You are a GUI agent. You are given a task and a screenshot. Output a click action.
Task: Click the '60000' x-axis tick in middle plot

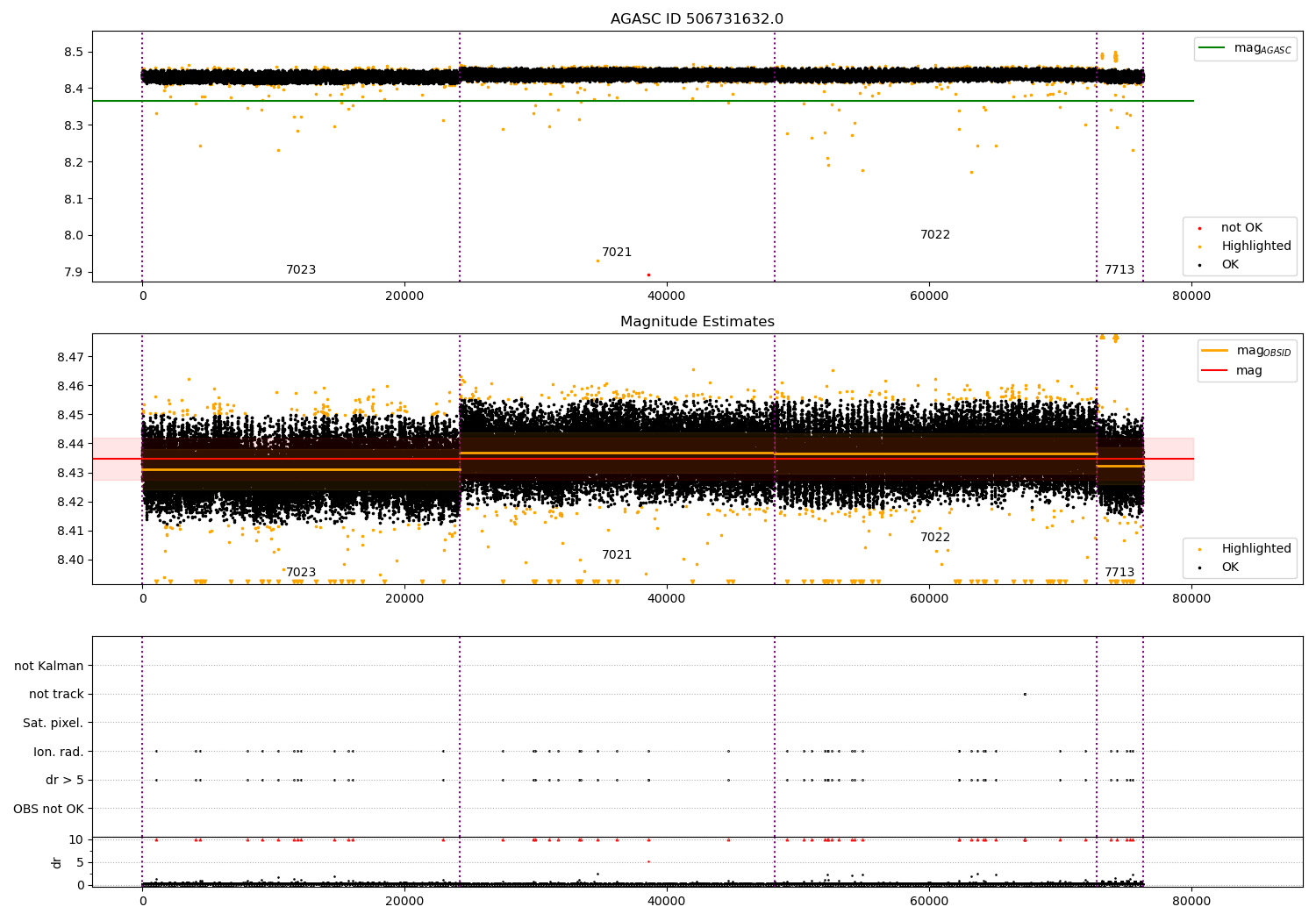(929, 599)
